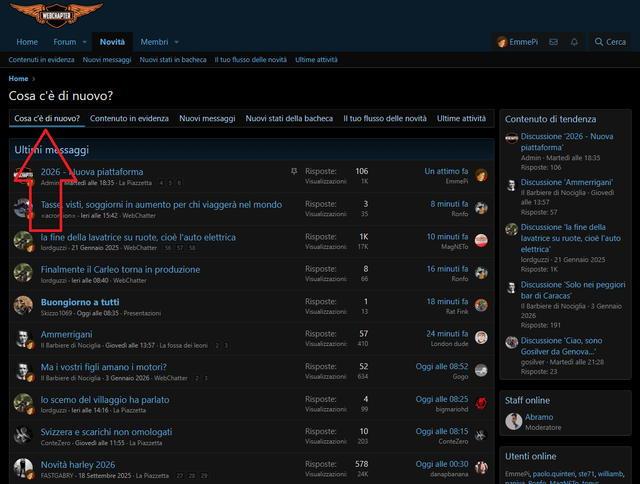Open last-post time 8 minuti fa
This screenshot has height=484, width=640.
tap(449, 204)
